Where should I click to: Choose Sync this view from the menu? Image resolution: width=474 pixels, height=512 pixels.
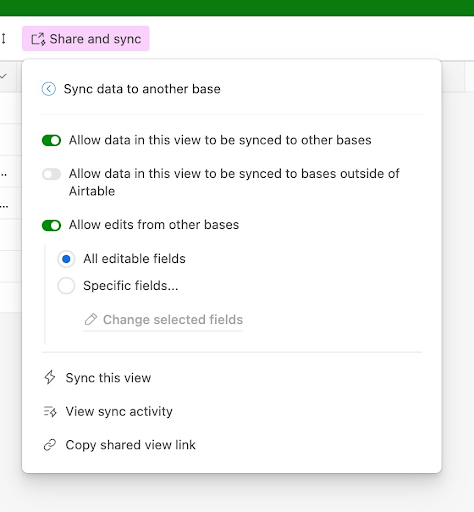click(x=108, y=378)
